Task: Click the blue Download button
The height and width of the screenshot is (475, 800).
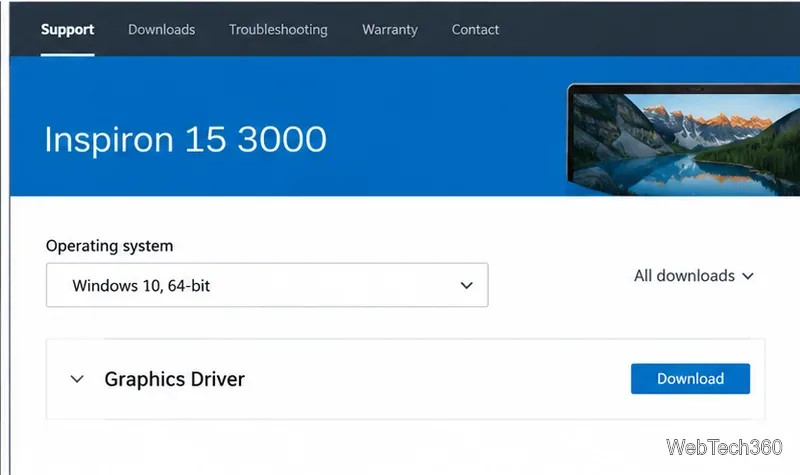Action: click(x=690, y=379)
